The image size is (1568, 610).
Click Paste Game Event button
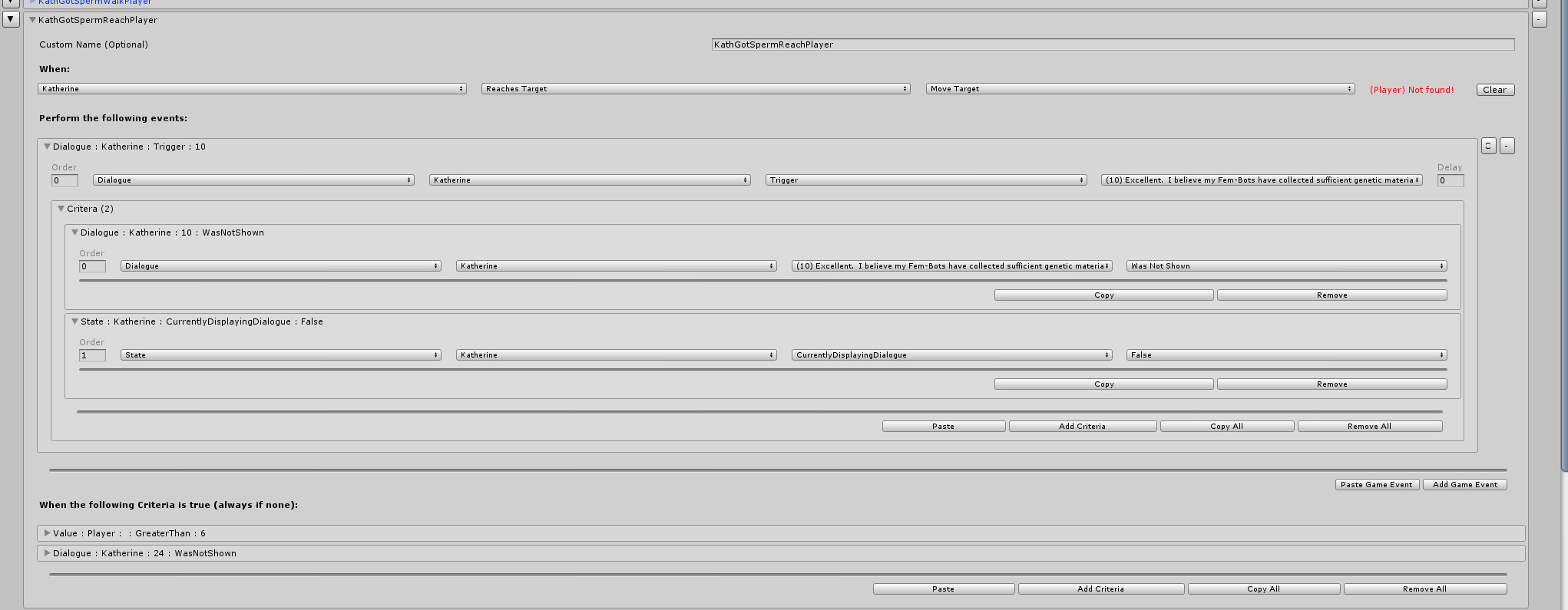1376,485
